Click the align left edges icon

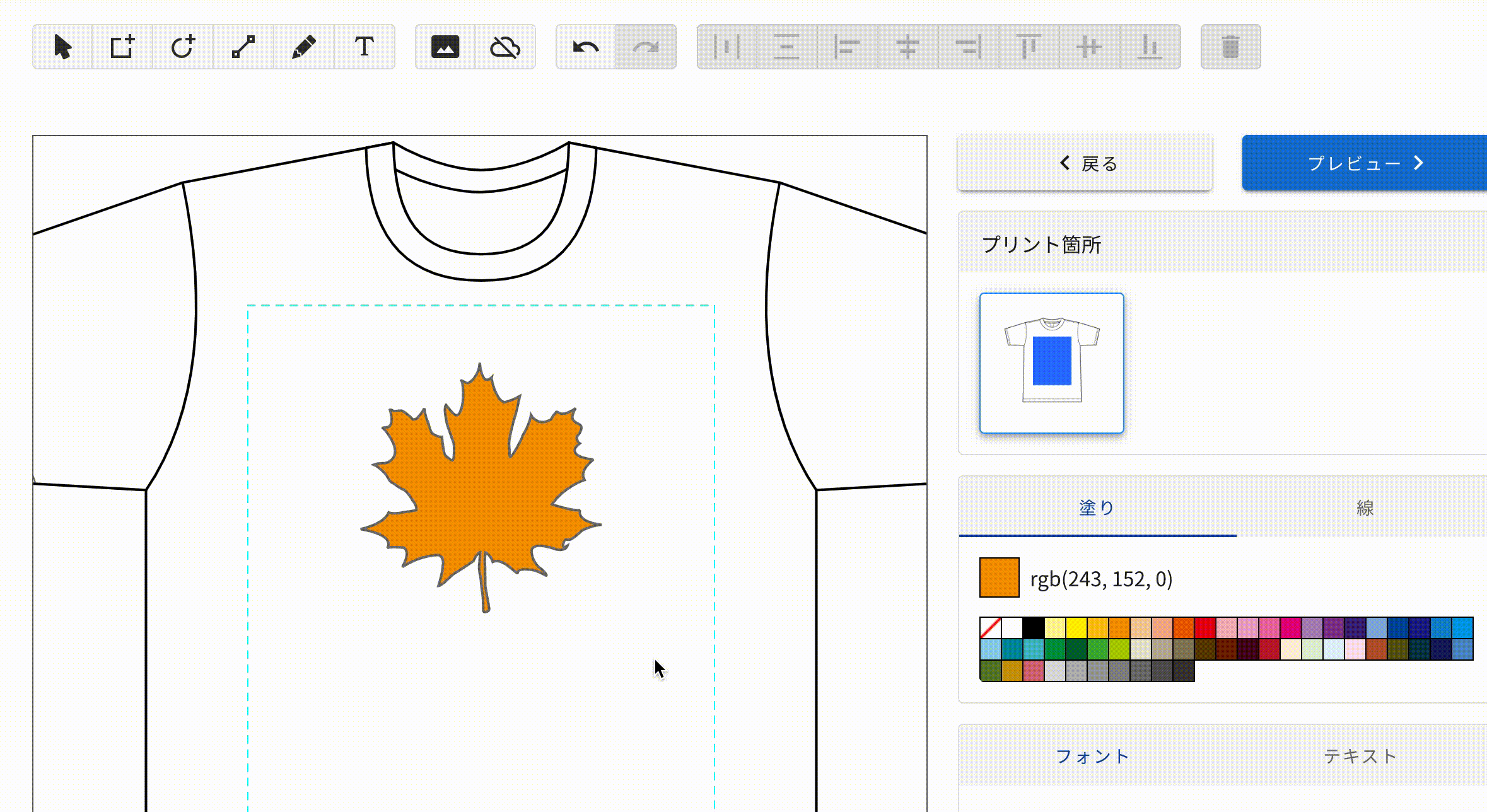pos(847,47)
